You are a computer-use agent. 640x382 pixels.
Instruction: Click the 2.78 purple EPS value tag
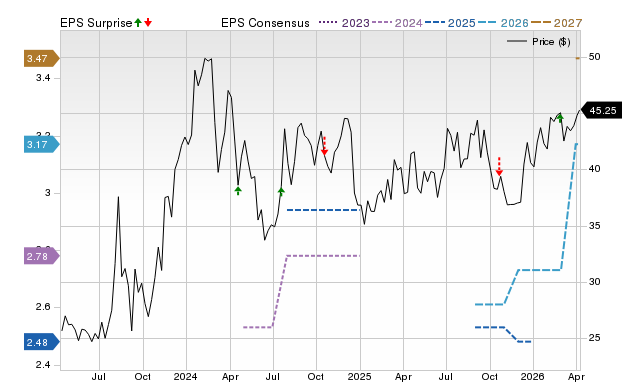click(x=42, y=256)
